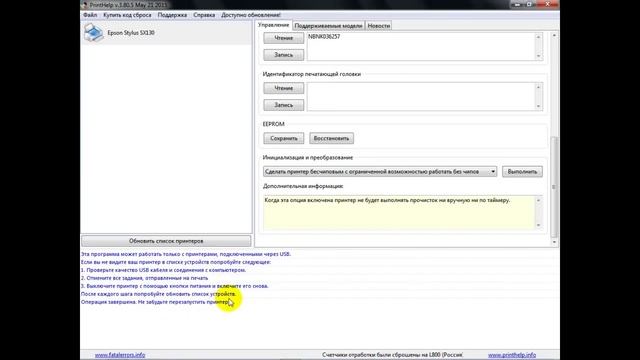This screenshot has width=640, height=360.
Task: Close the PrintHelp window
Action: click(x=548, y=4)
